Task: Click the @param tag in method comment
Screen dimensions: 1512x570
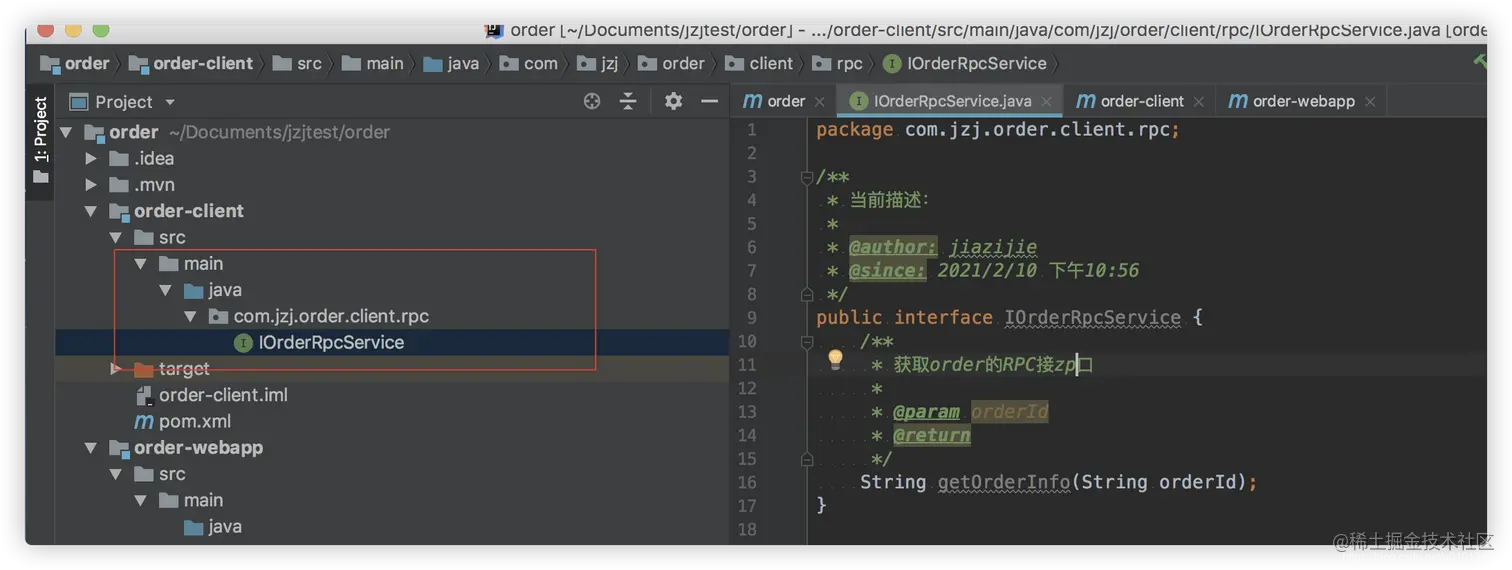Action: pos(926,412)
